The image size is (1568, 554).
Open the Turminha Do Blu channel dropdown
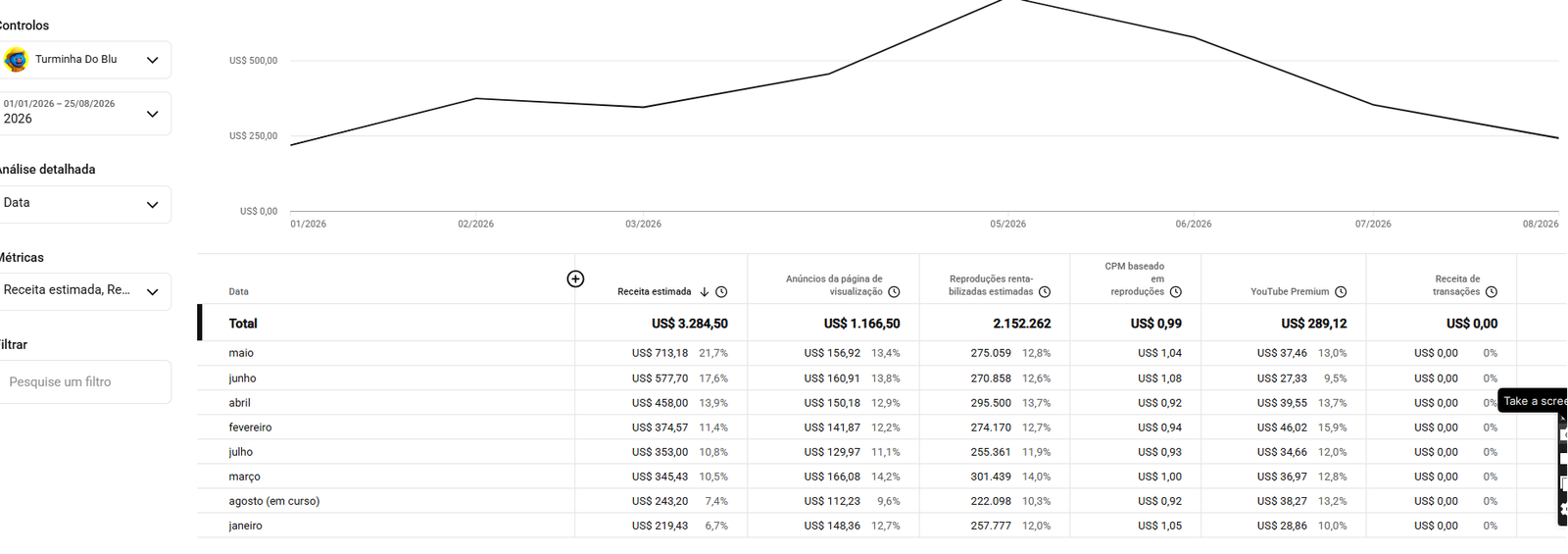[85, 60]
